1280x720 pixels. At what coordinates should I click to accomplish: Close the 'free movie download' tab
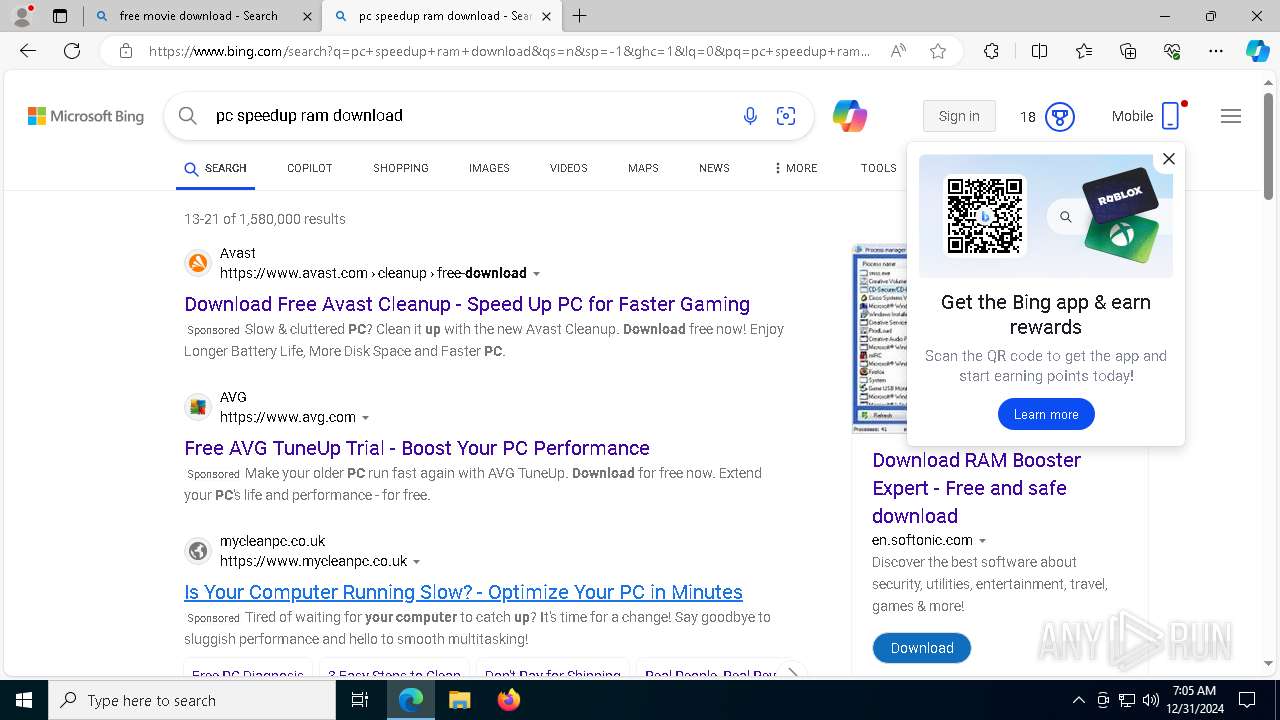pyautogui.click(x=307, y=16)
